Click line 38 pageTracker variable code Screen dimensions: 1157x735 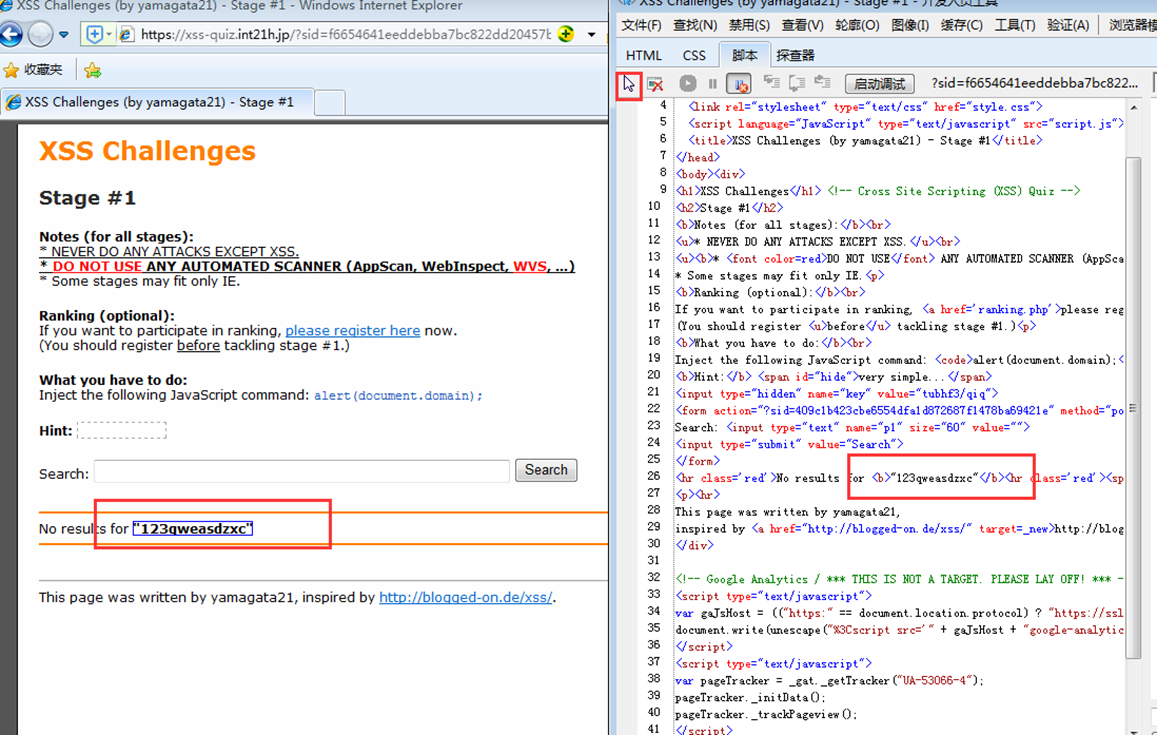829,680
